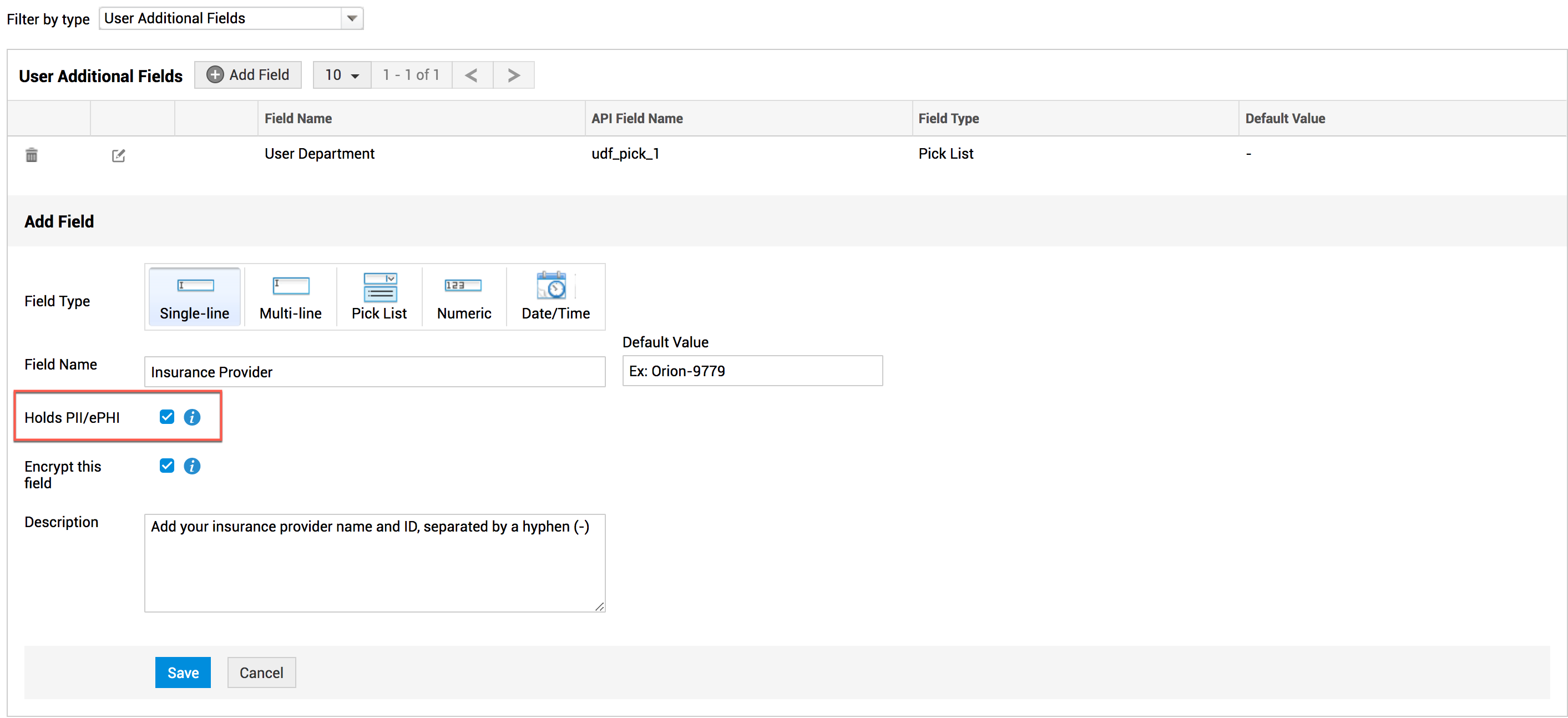Select the Date/Time field type
The width and height of the screenshot is (1568, 718).
tap(556, 297)
